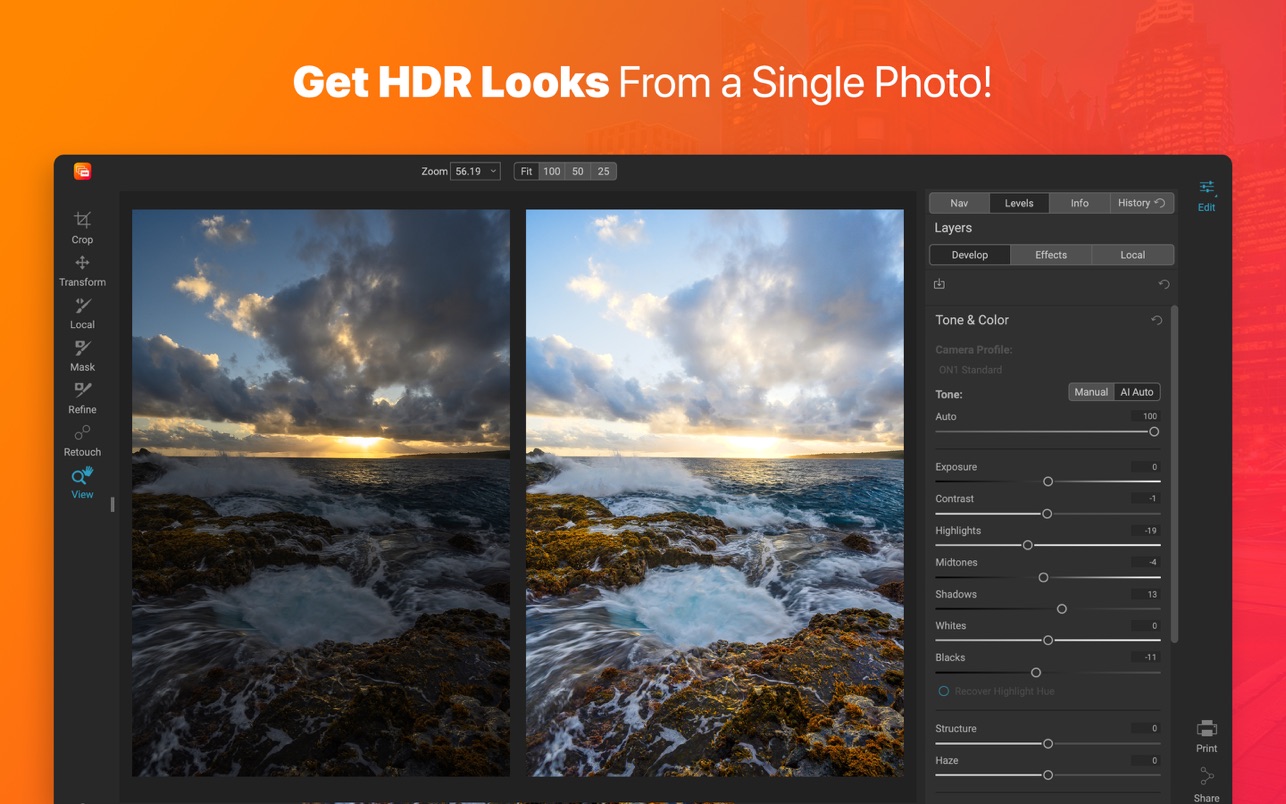The height and width of the screenshot is (804, 1286).
Task: Select the Crop tool
Action: click(82, 221)
